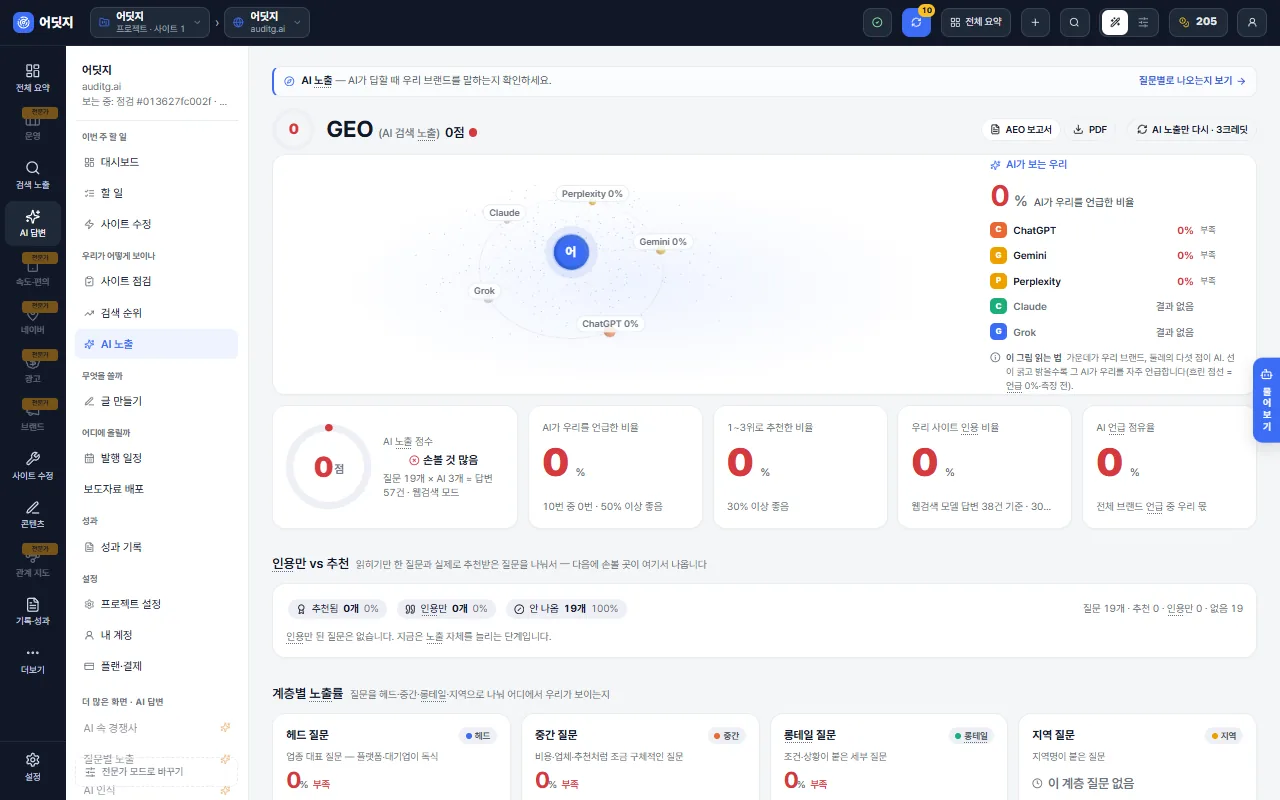Open search with the magnifier icon
1280x800 pixels.
pyautogui.click(x=1074, y=22)
